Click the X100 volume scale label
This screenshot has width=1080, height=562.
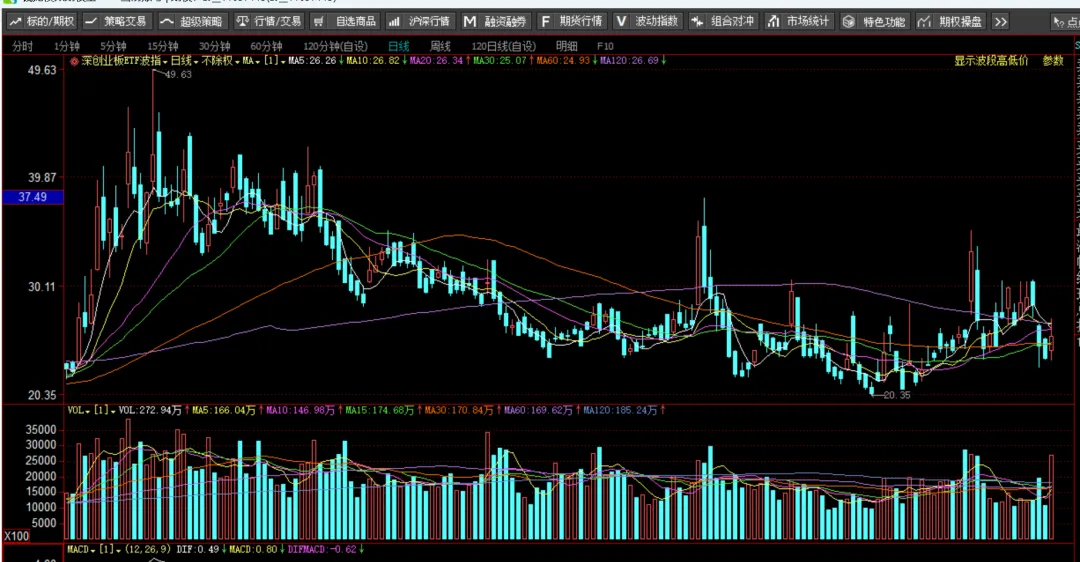click(x=17, y=536)
